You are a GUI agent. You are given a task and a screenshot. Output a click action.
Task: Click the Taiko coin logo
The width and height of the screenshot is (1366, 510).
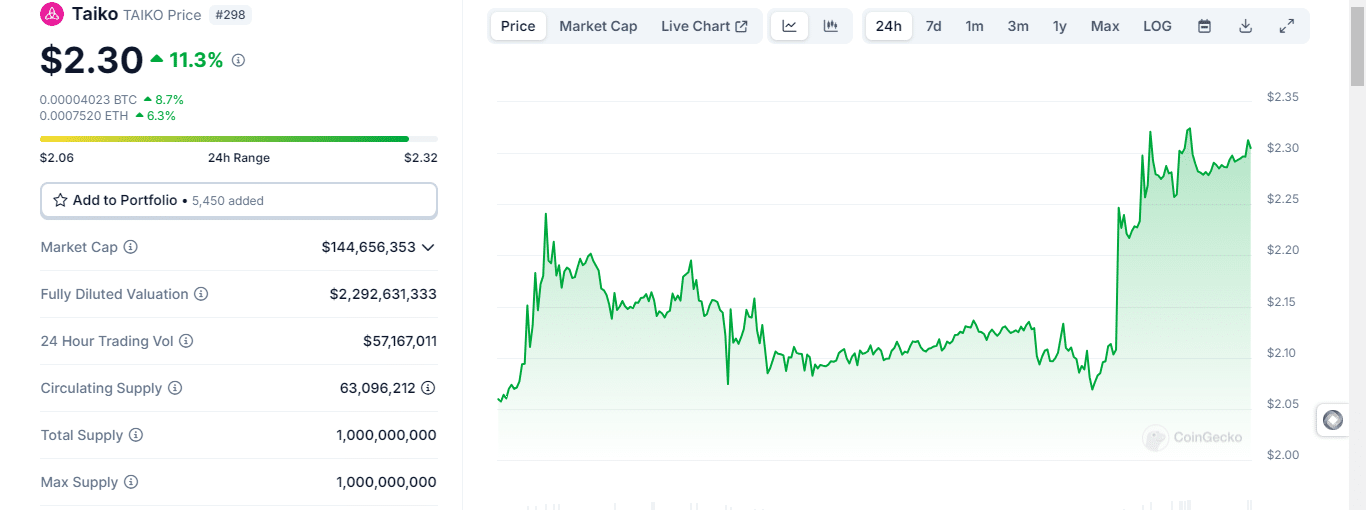(51, 14)
